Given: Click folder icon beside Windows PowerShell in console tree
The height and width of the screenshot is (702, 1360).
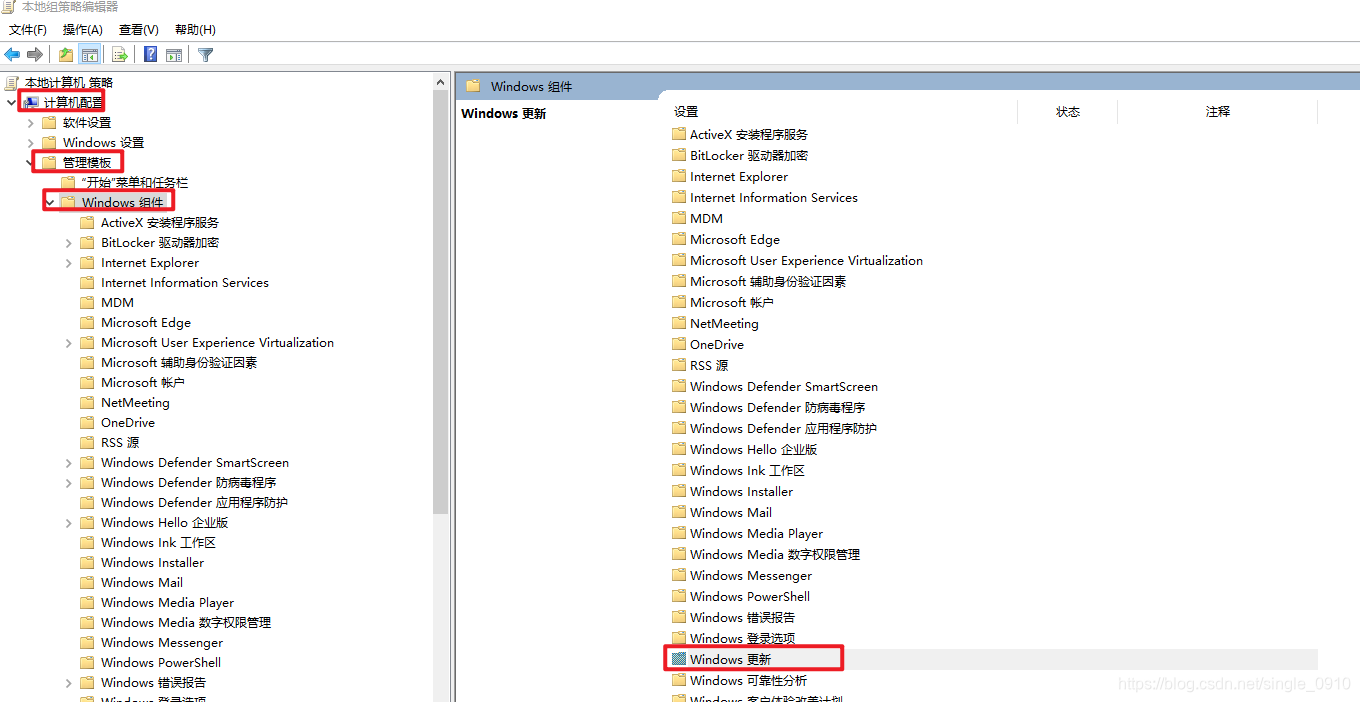Looking at the screenshot, I should click(x=87, y=662).
